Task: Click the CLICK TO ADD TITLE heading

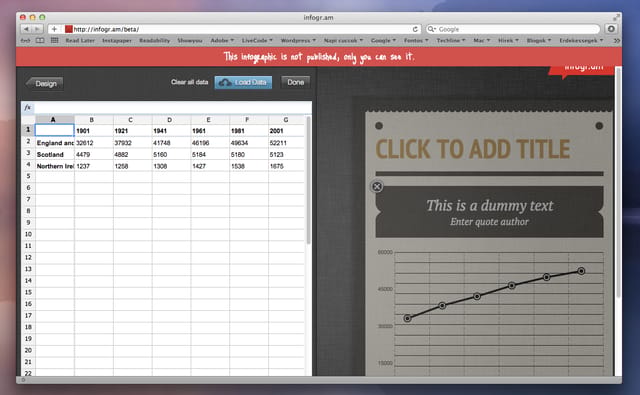Action: [473, 149]
